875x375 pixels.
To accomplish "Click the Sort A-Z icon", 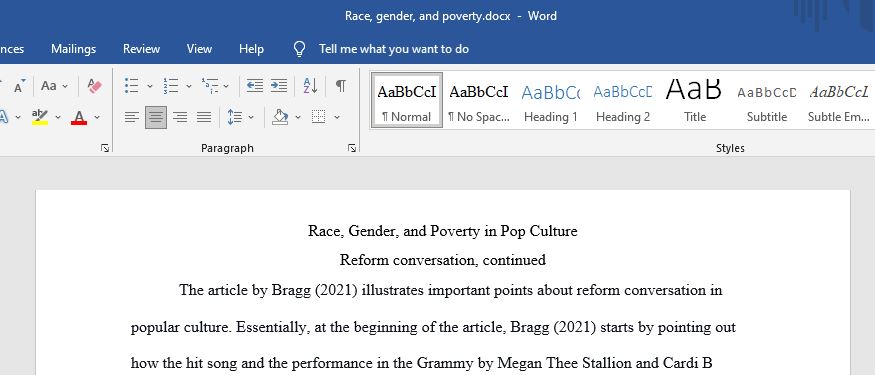I will pos(310,86).
